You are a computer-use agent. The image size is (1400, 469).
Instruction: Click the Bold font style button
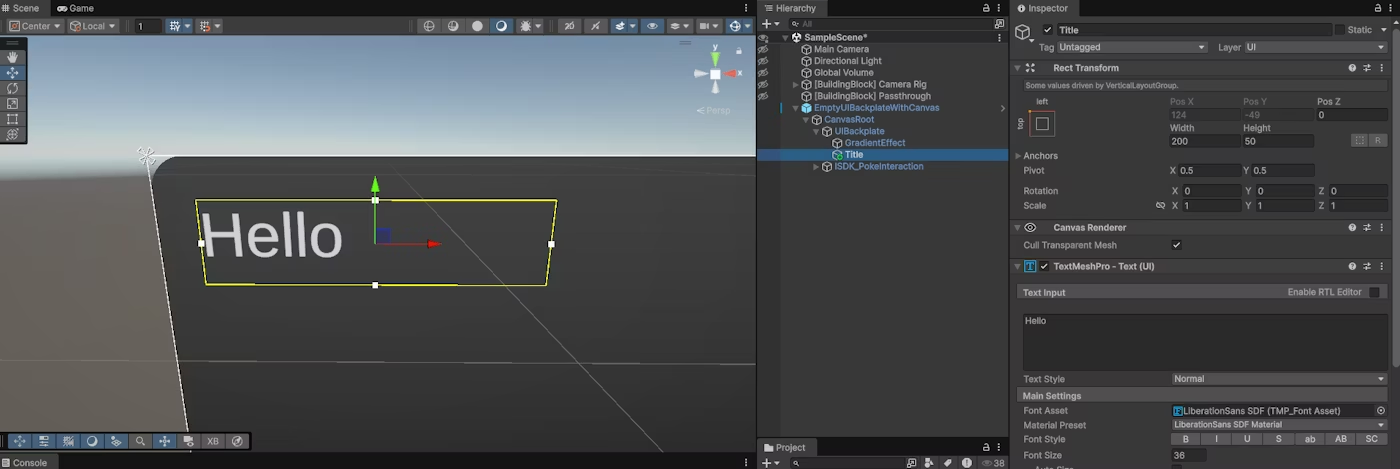(x=1185, y=439)
